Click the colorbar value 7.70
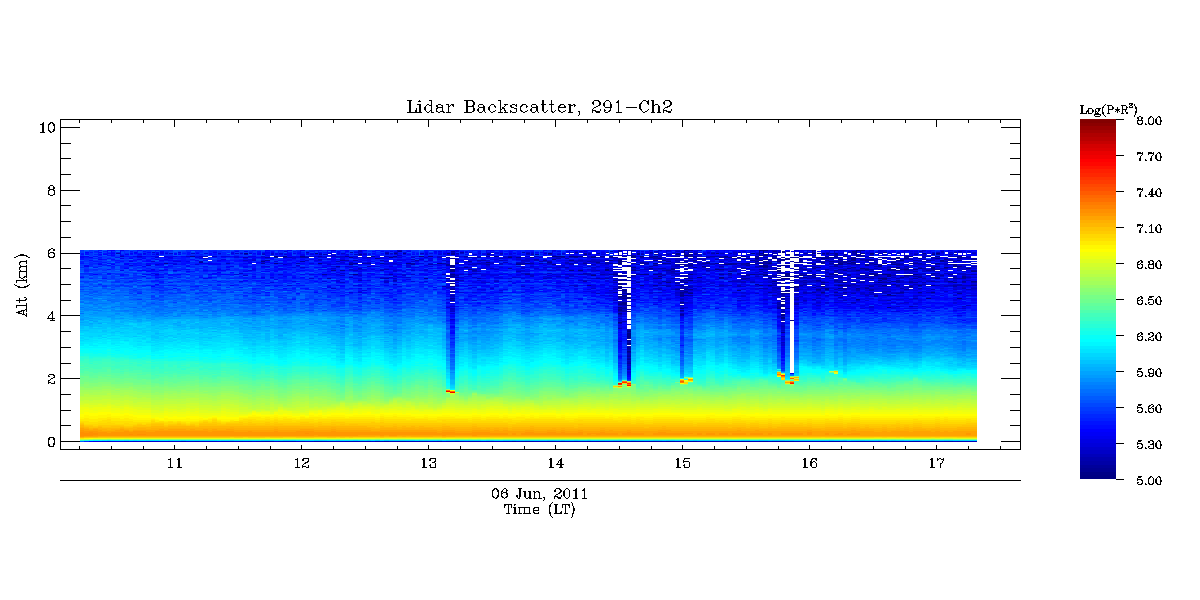This screenshot has width=1200, height=600. point(1149,157)
